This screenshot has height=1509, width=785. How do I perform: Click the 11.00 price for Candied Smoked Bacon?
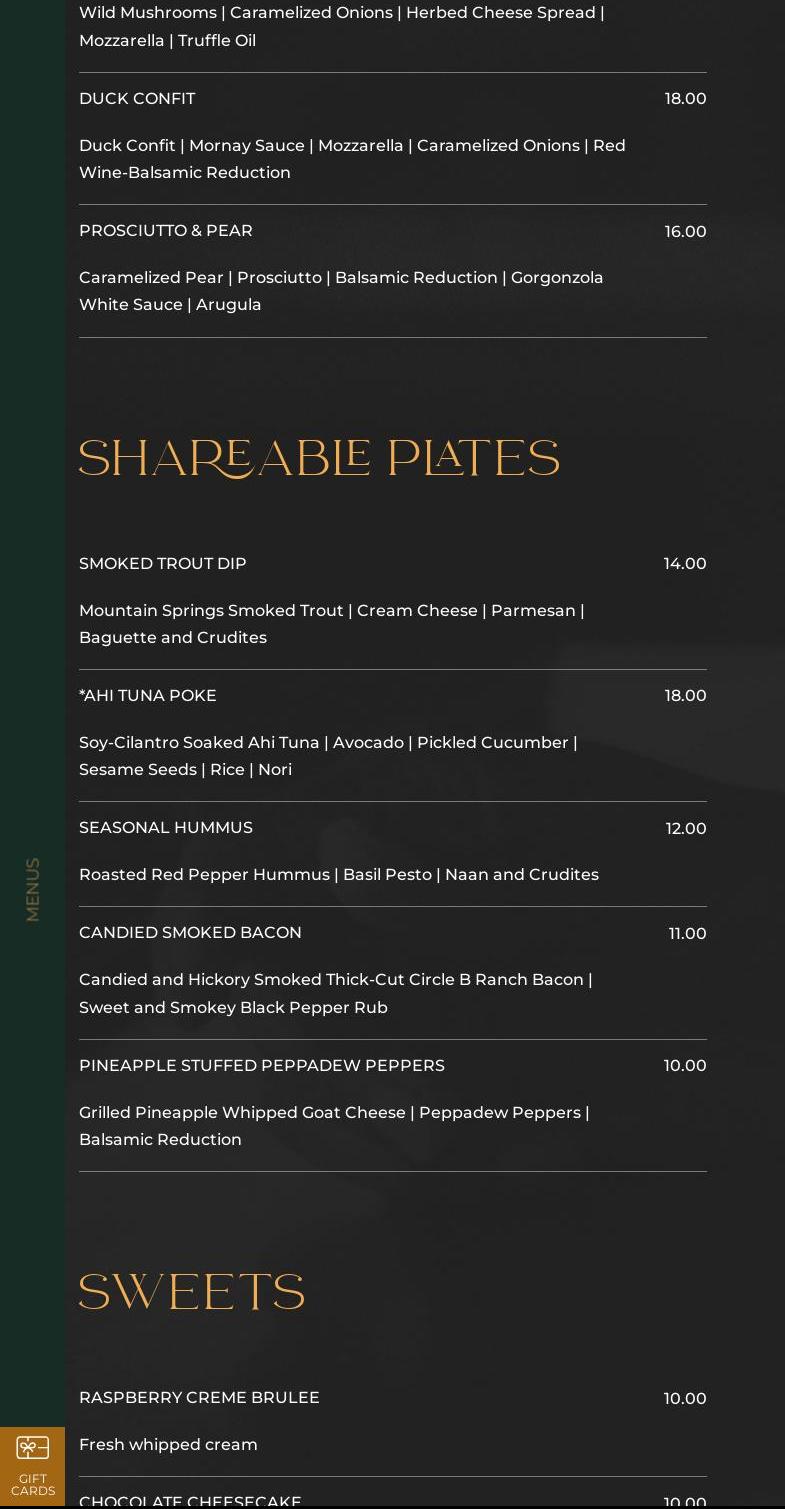[x=688, y=934]
